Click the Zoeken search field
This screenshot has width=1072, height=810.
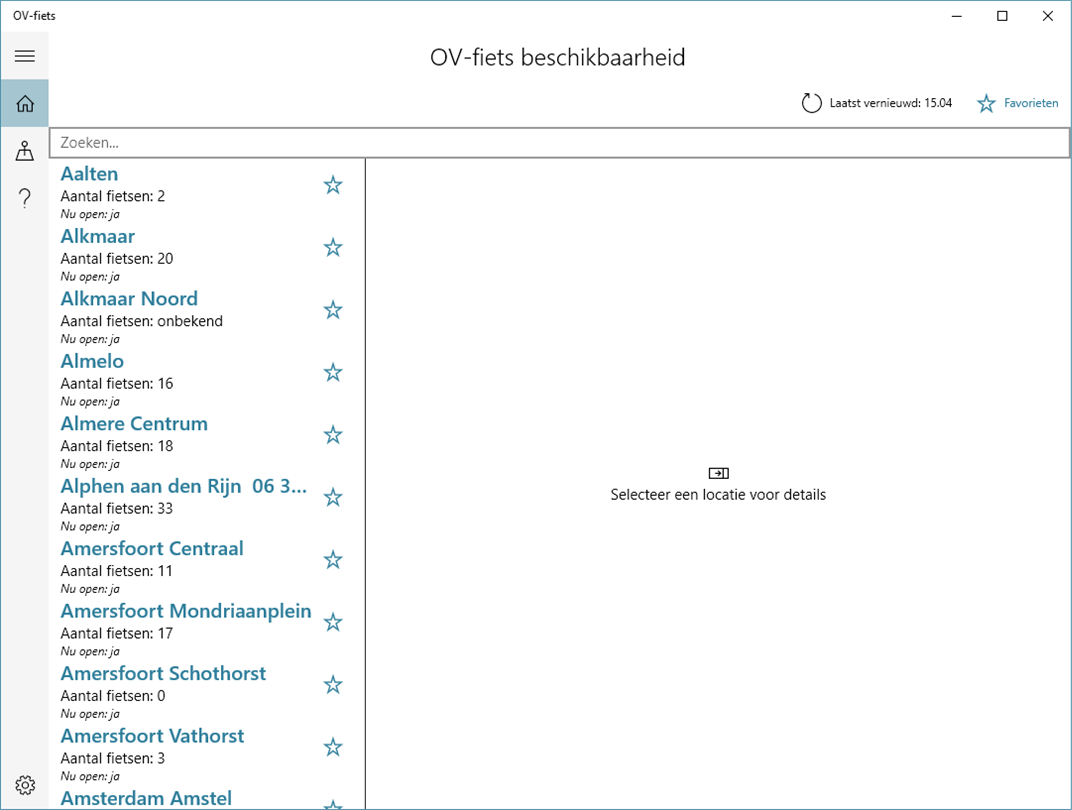(559, 143)
